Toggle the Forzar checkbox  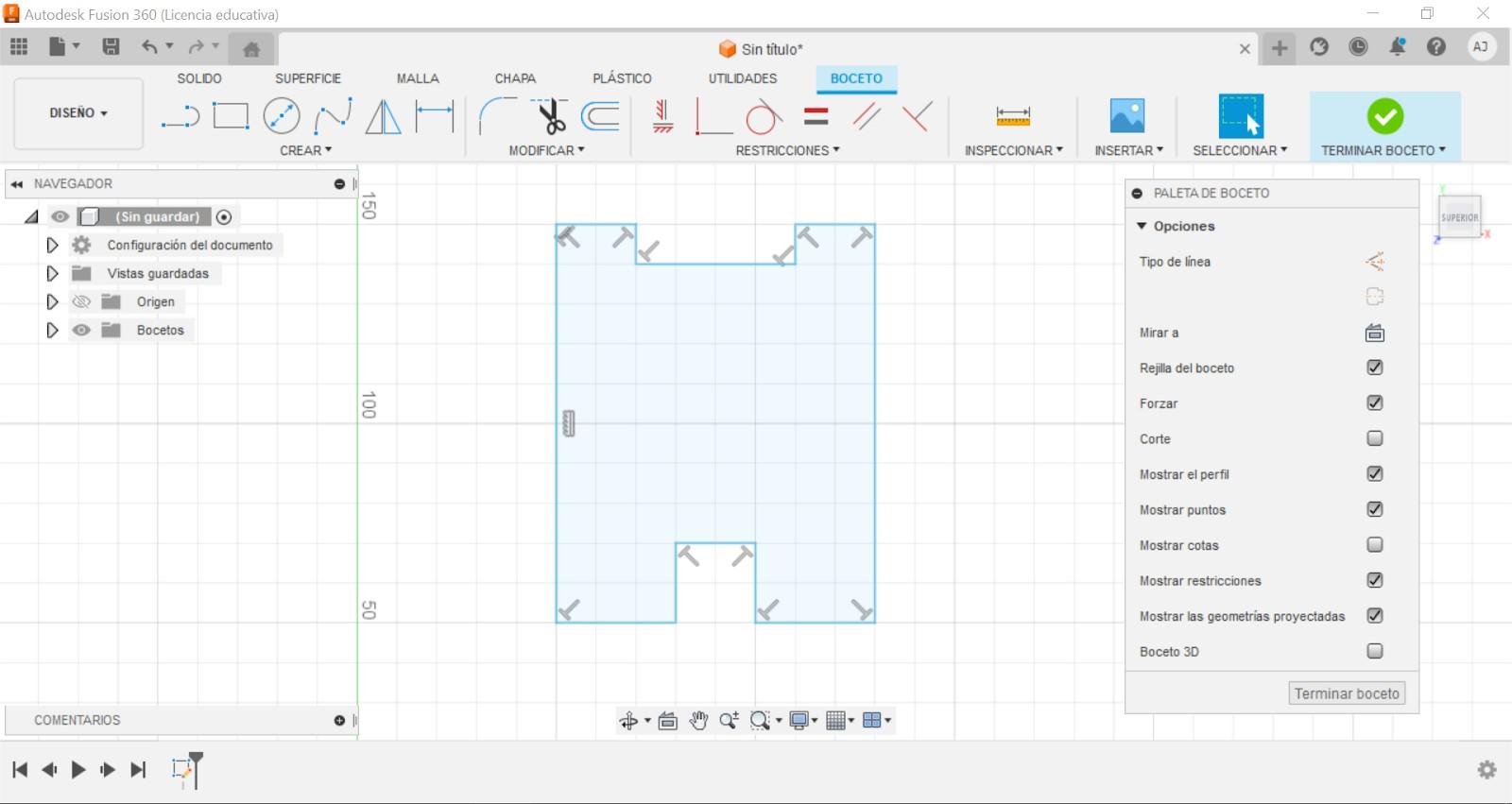(x=1375, y=403)
